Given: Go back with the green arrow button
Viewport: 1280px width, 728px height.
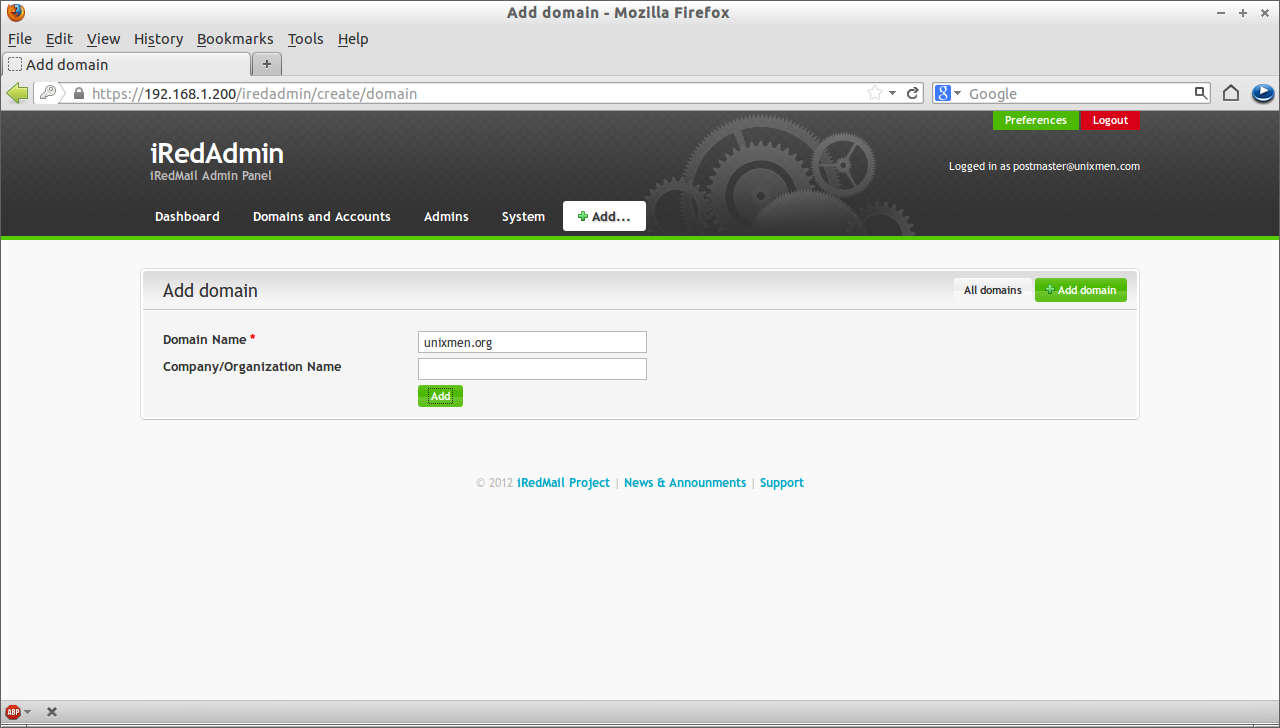Looking at the screenshot, I should click(17, 93).
